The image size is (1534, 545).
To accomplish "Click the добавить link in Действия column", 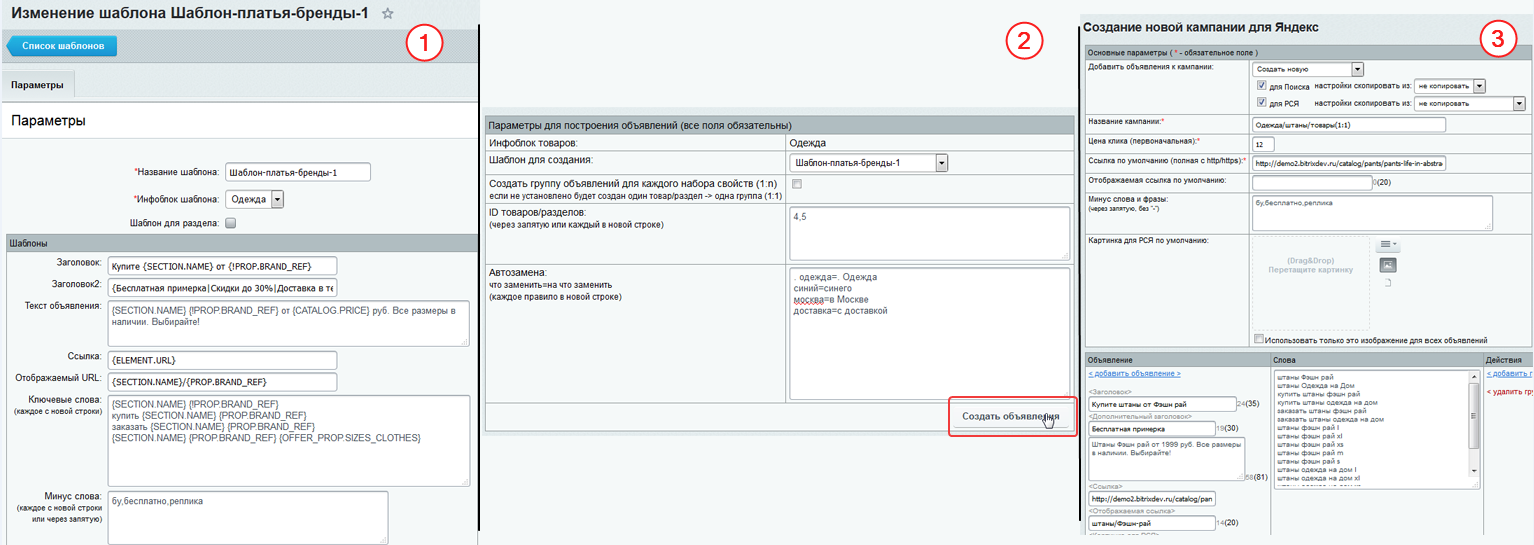I will (x=1509, y=373).
